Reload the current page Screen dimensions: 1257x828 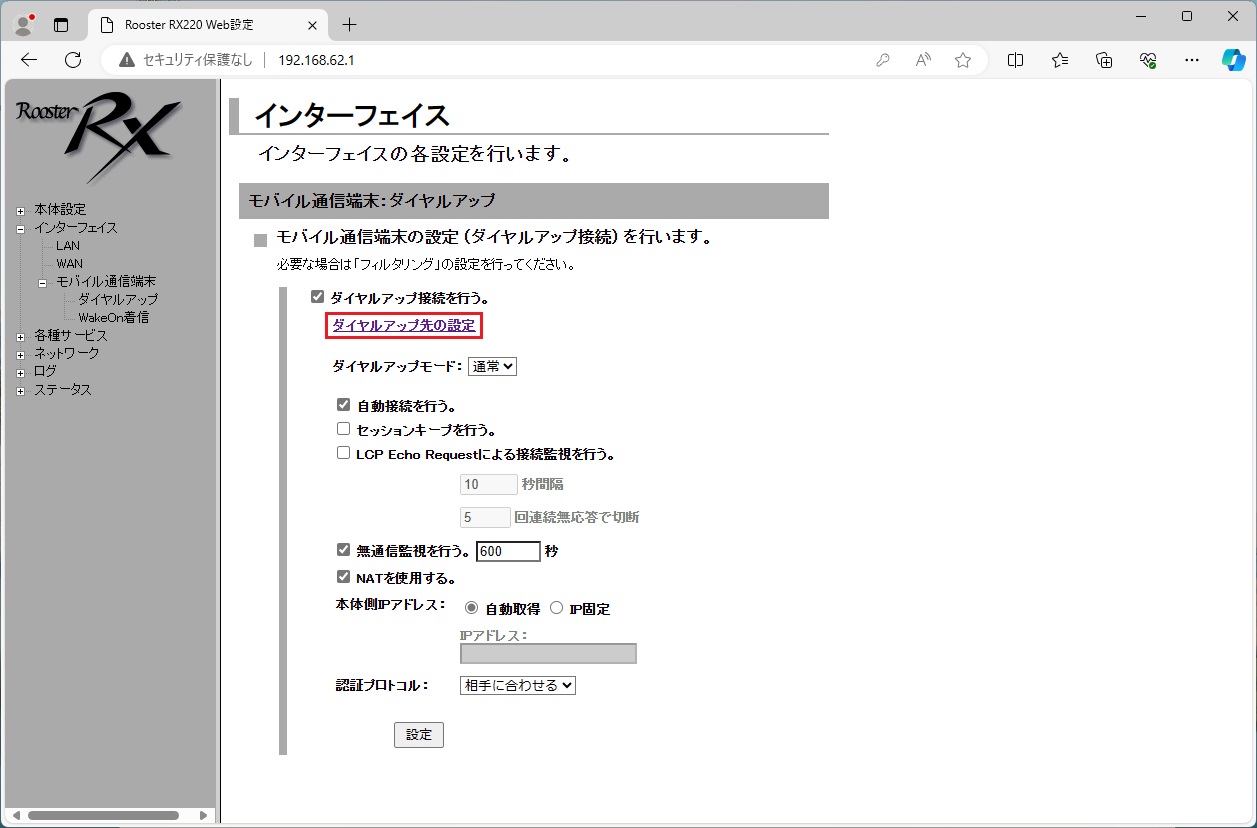[73, 60]
